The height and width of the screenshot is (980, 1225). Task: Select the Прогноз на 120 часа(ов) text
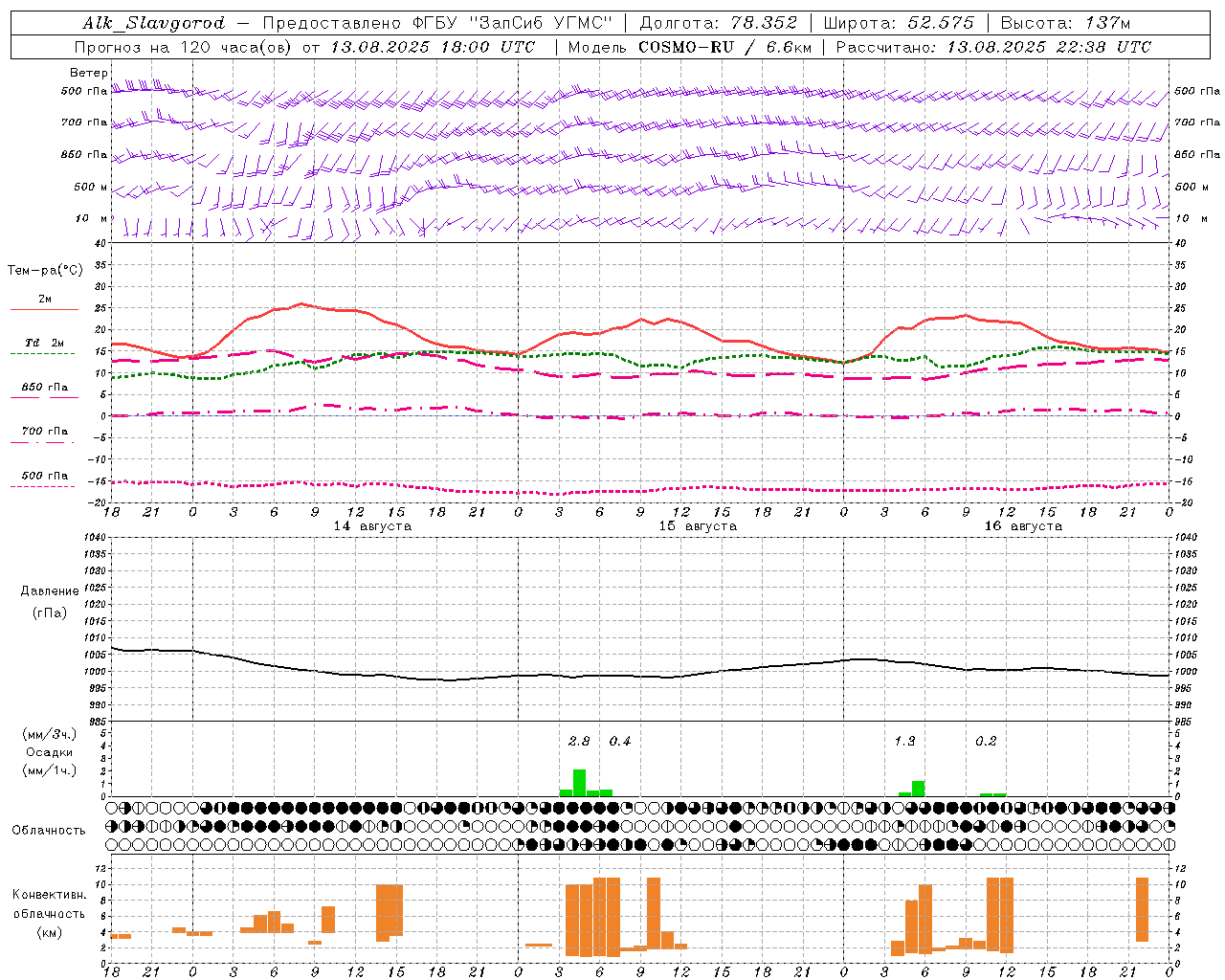tap(185, 47)
